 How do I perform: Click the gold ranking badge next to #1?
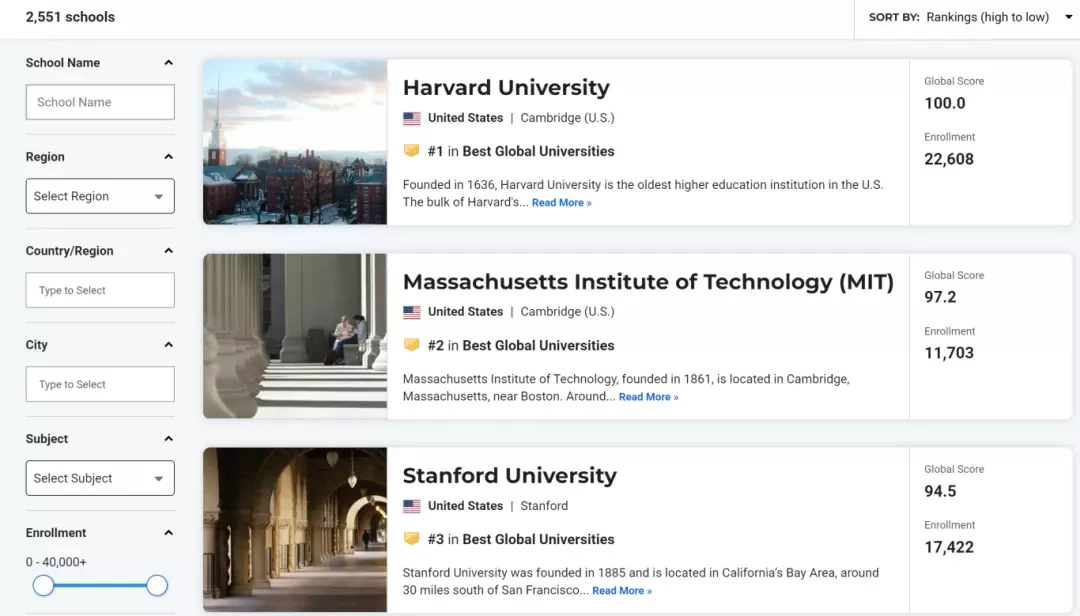coord(411,151)
